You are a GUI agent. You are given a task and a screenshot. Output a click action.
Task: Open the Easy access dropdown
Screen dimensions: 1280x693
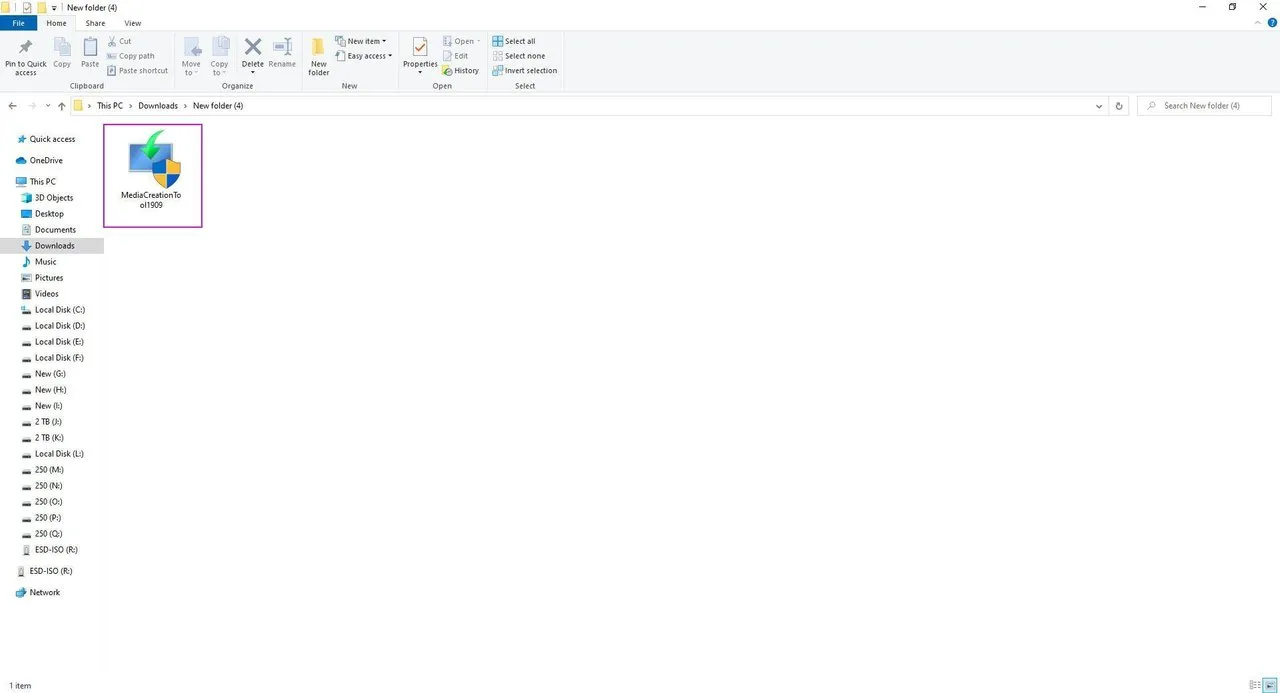click(364, 56)
